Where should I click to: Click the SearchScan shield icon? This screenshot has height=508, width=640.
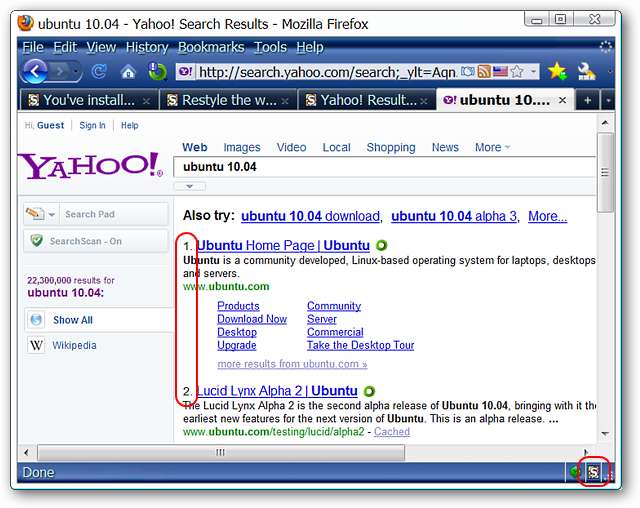[x=36, y=240]
